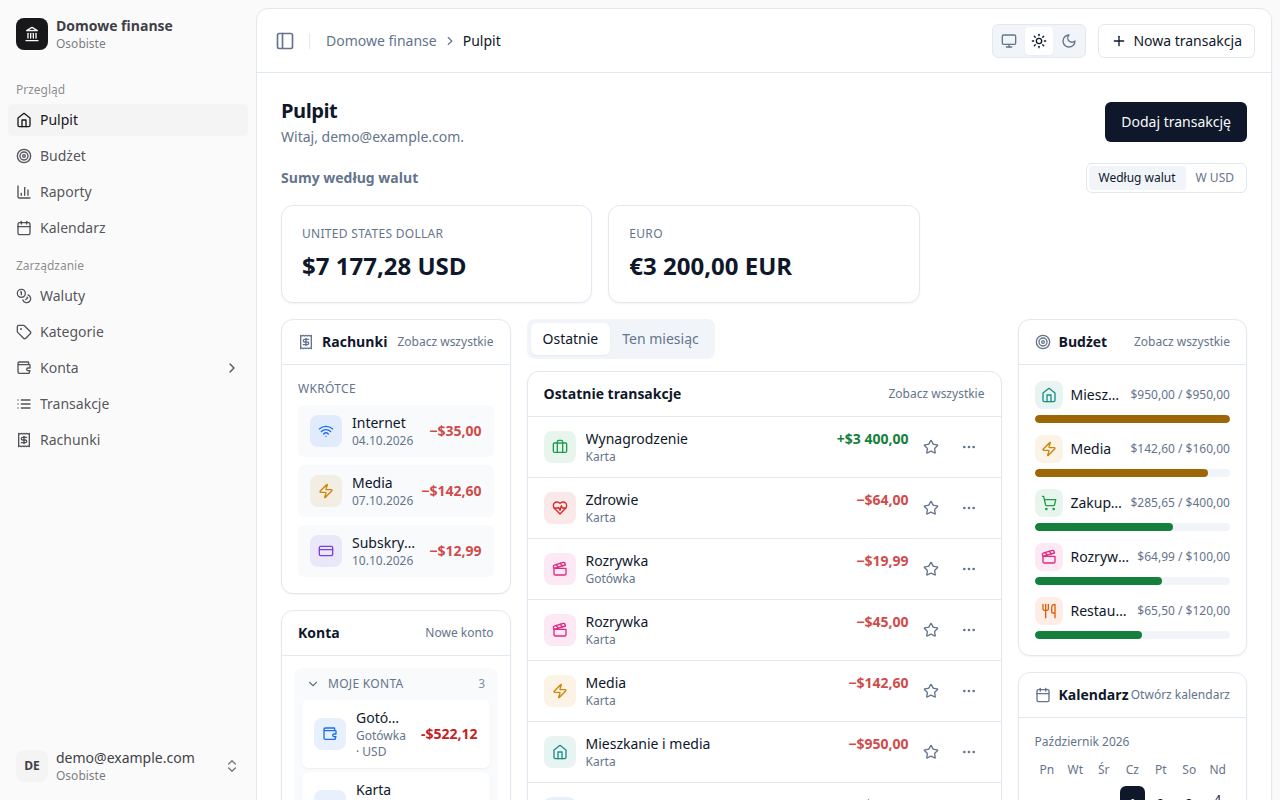Image resolution: width=1280 pixels, height=800 pixels.
Task: Open the demo@example.com account menu
Action: (128, 766)
